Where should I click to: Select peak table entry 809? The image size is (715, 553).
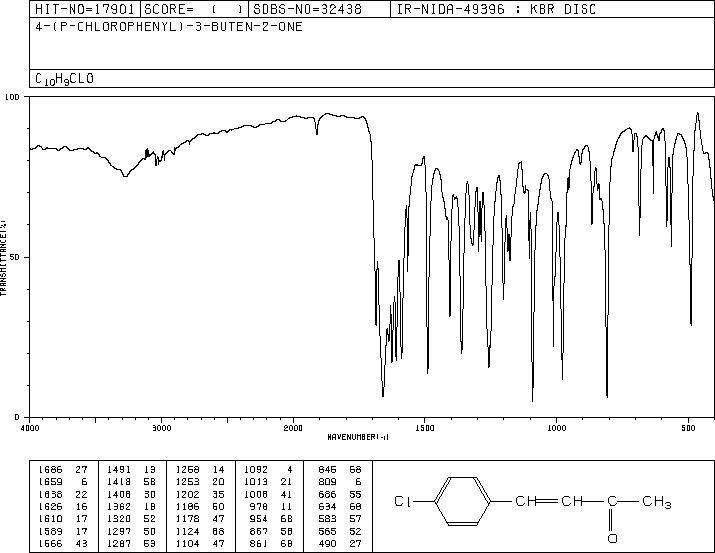340,482
